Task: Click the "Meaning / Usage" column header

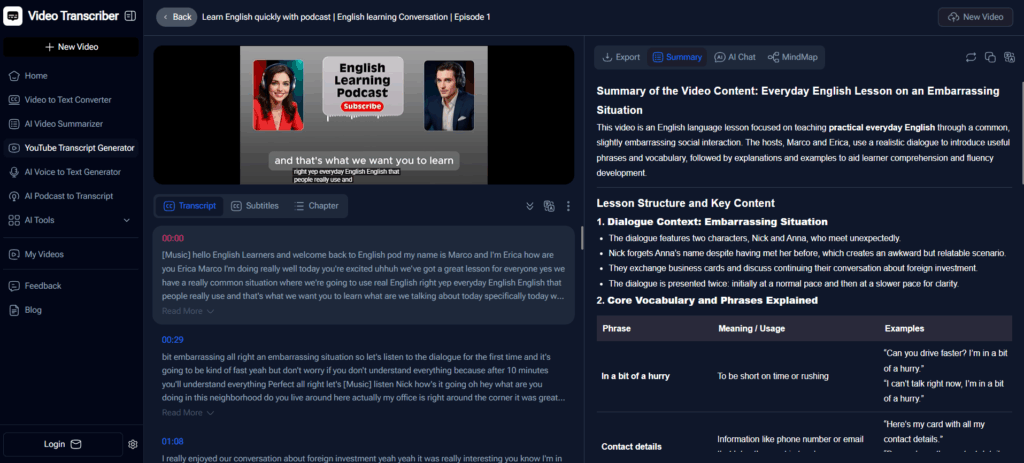Action: [752, 328]
